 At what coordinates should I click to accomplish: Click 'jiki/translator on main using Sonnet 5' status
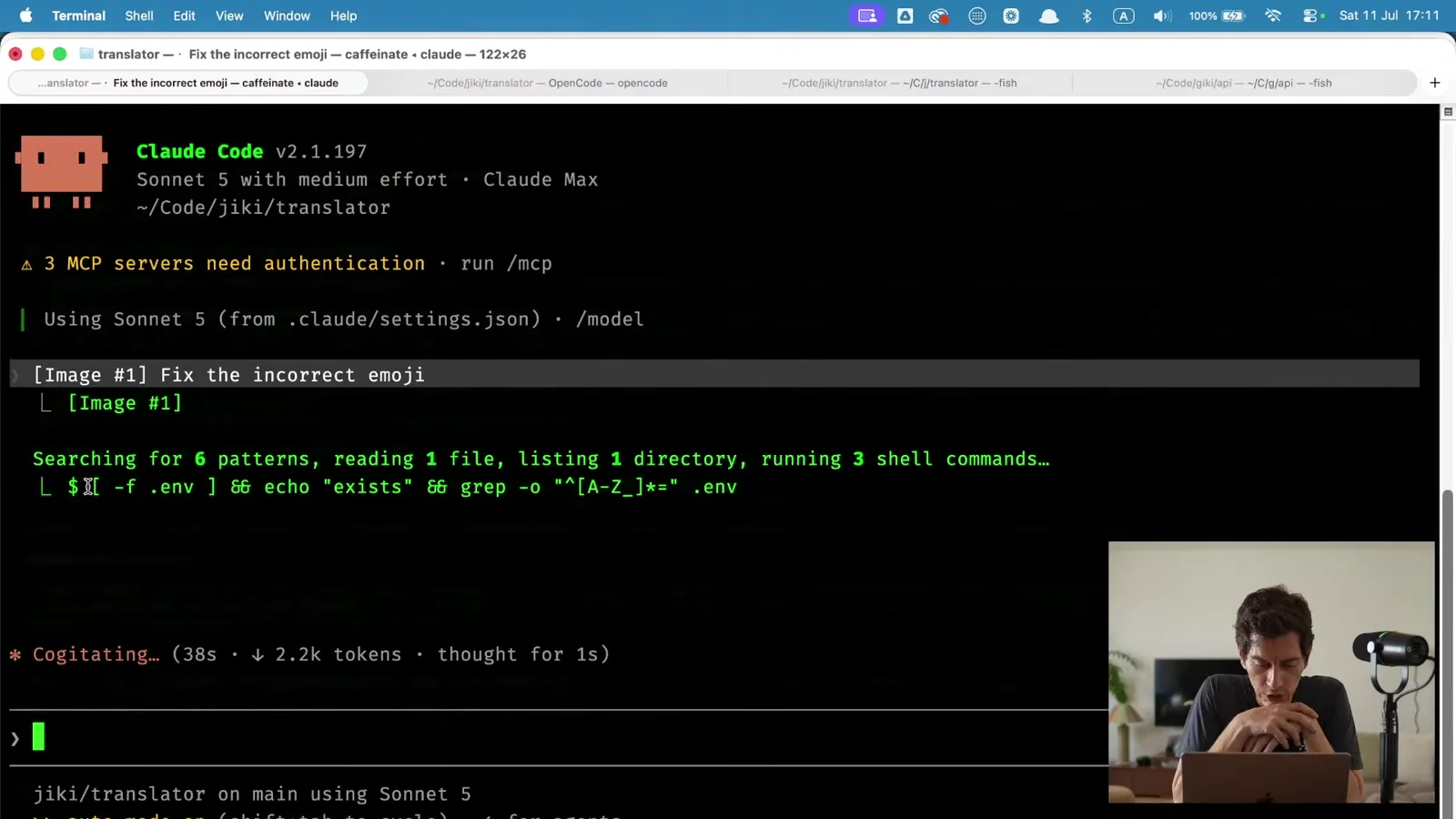click(x=252, y=794)
